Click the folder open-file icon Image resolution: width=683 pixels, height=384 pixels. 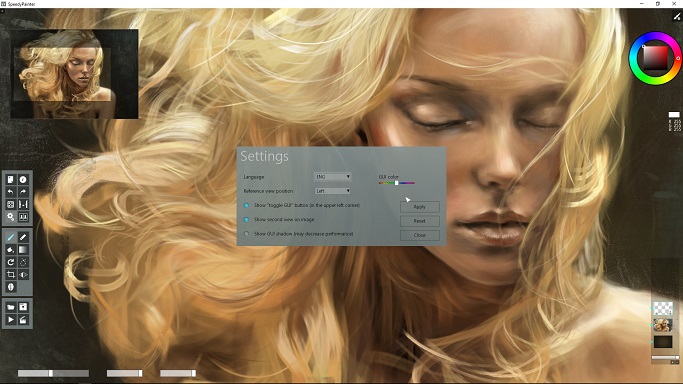point(11,307)
